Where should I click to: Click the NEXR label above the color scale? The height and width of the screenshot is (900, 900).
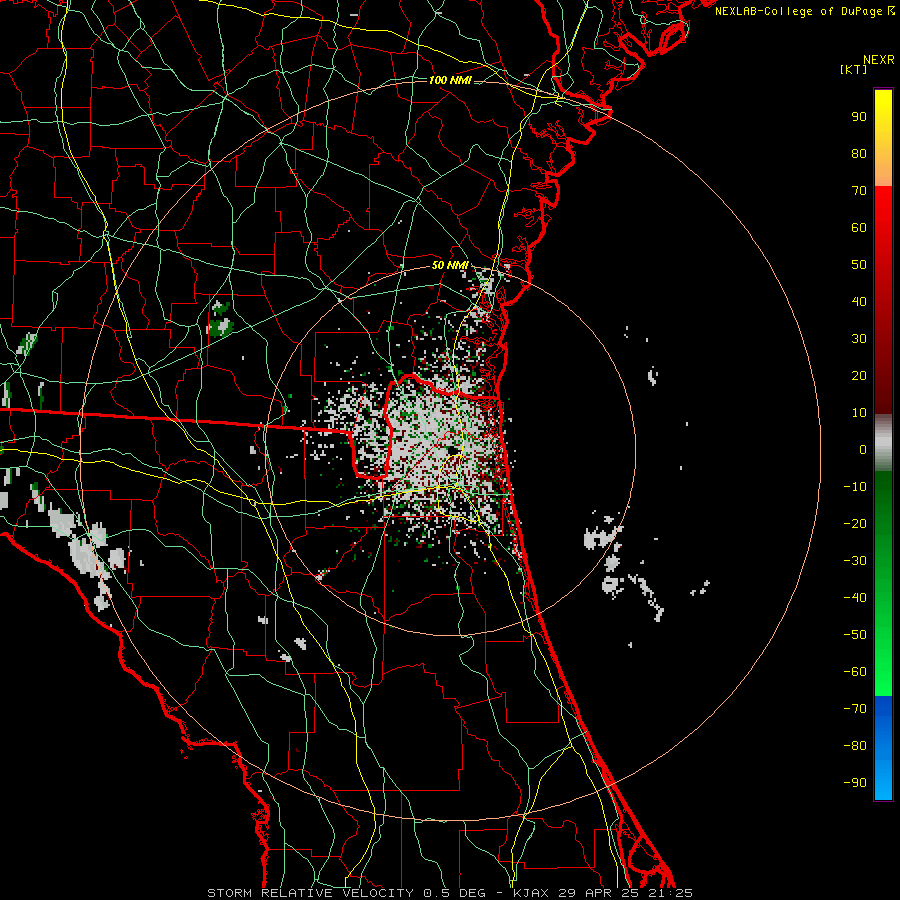click(878, 60)
